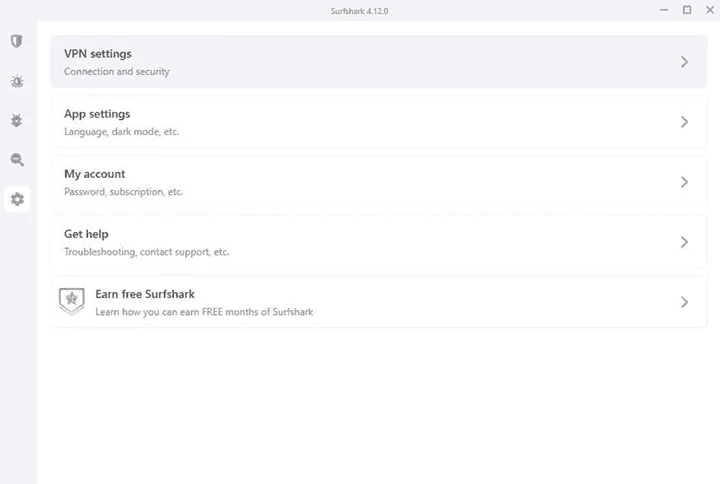Click the chevron on the My account row
The image size is (720, 484).
(x=684, y=182)
